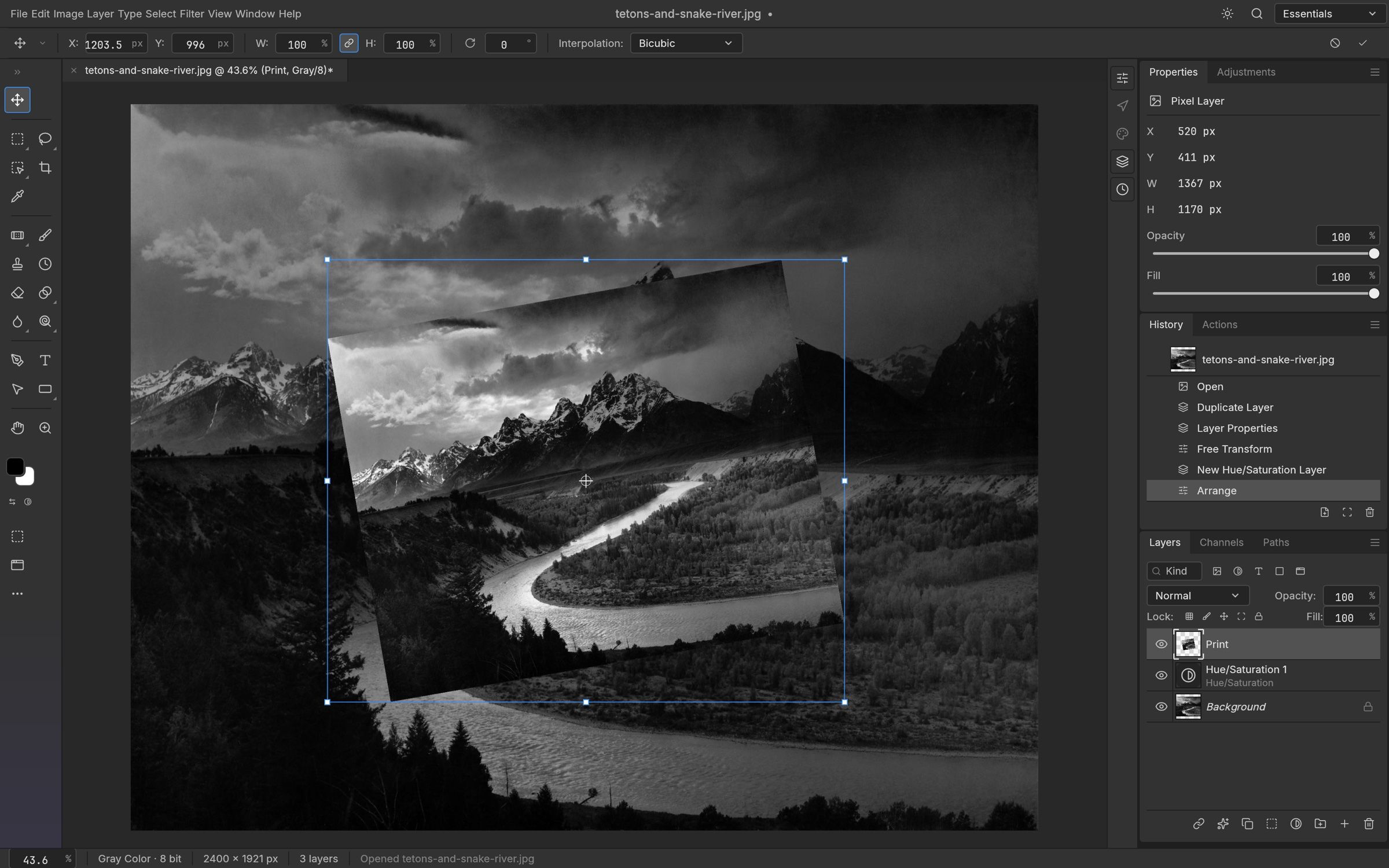1389x868 pixels.
Task: Toggle the width-height aspect ratio link
Action: 348,43
